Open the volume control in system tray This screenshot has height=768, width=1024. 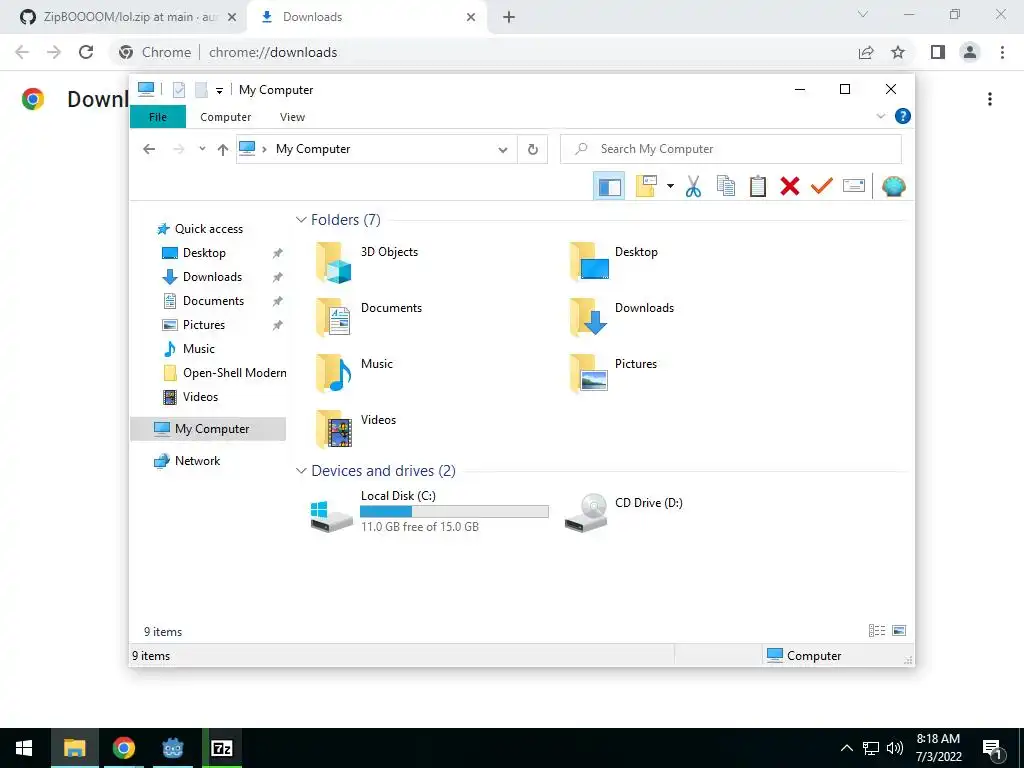[895, 748]
